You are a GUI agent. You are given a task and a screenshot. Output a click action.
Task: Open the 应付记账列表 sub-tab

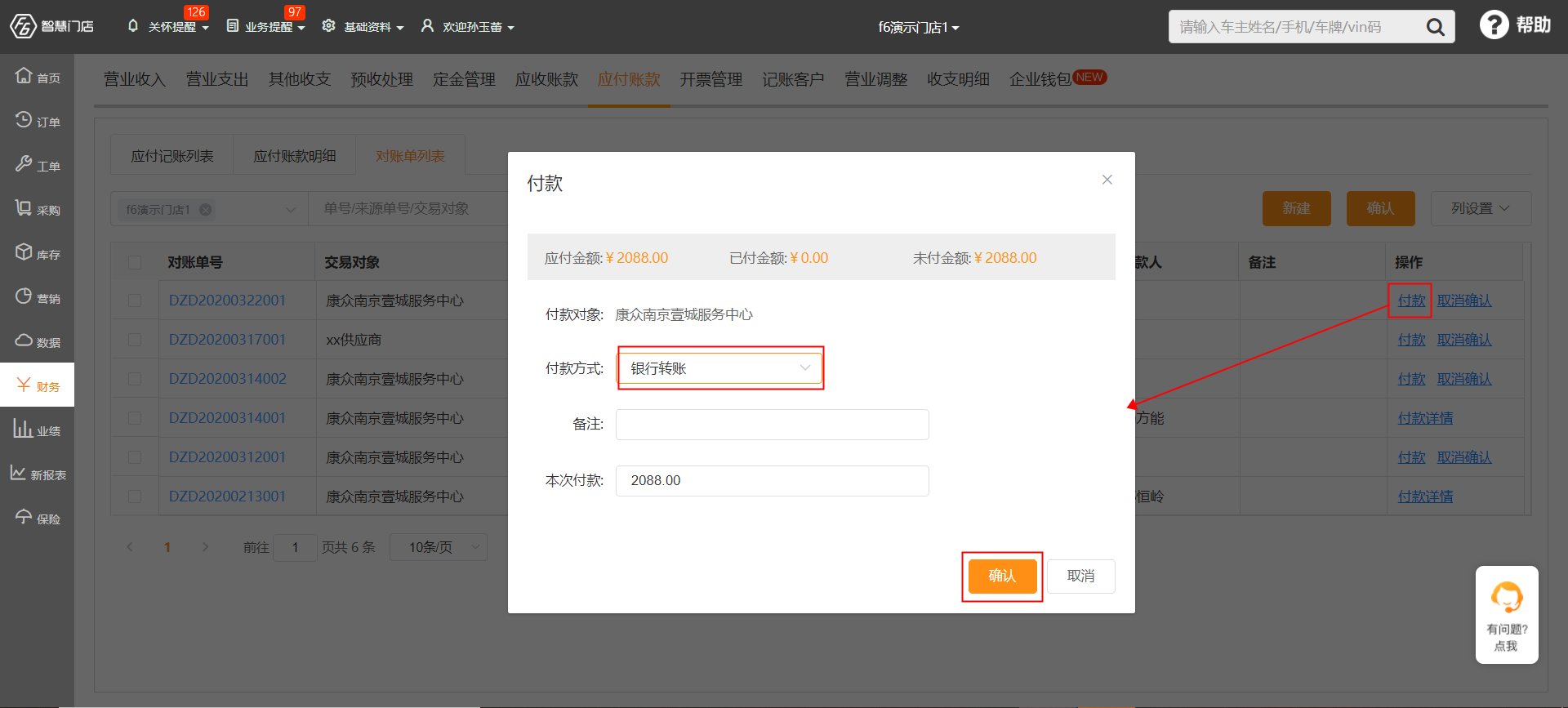coord(172,156)
